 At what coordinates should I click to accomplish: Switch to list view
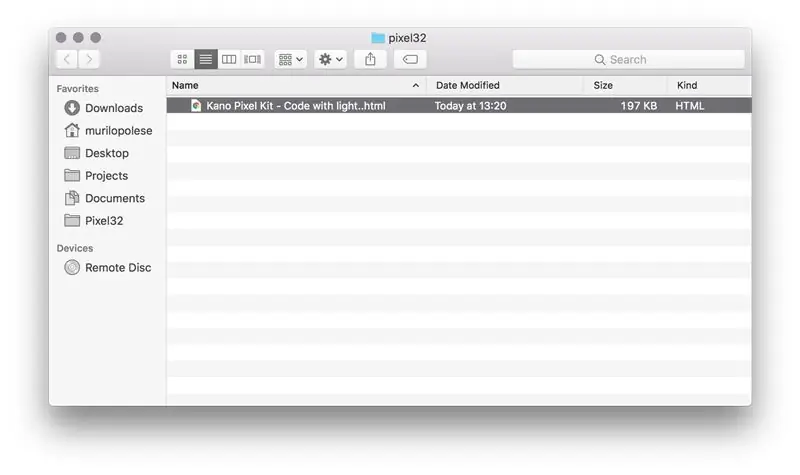206,59
